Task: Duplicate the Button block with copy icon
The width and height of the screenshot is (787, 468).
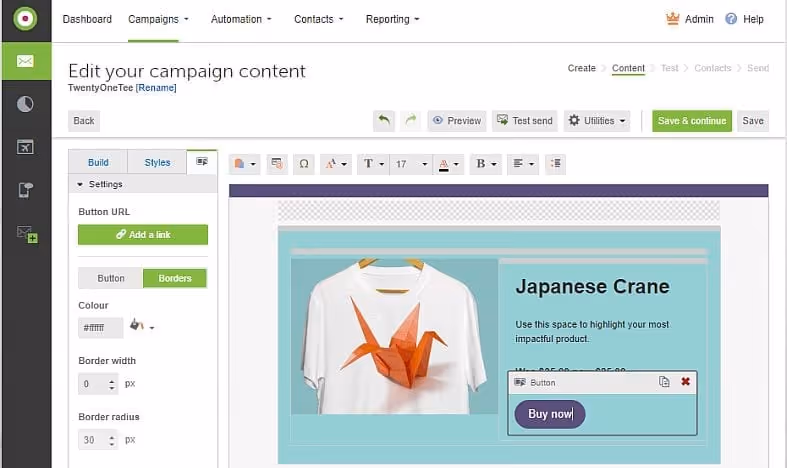Action: (664, 382)
